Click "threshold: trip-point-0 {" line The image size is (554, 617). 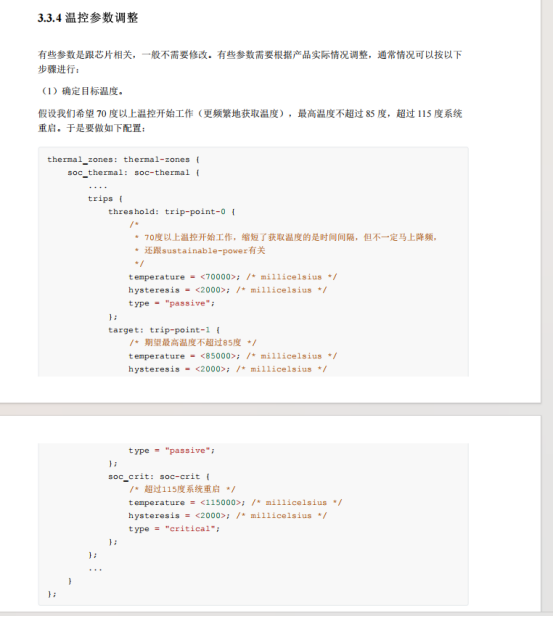(x=172, y=212)
